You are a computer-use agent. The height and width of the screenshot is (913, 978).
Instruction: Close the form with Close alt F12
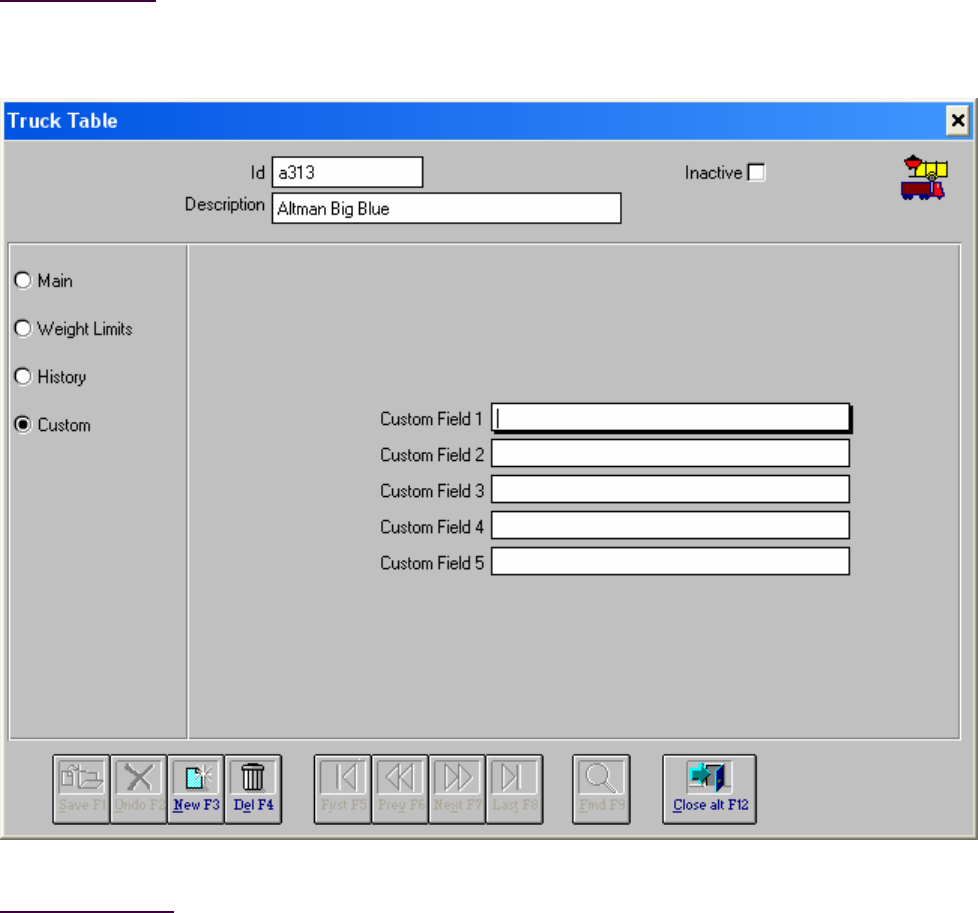pyautogui.click(x=710, y=790)
